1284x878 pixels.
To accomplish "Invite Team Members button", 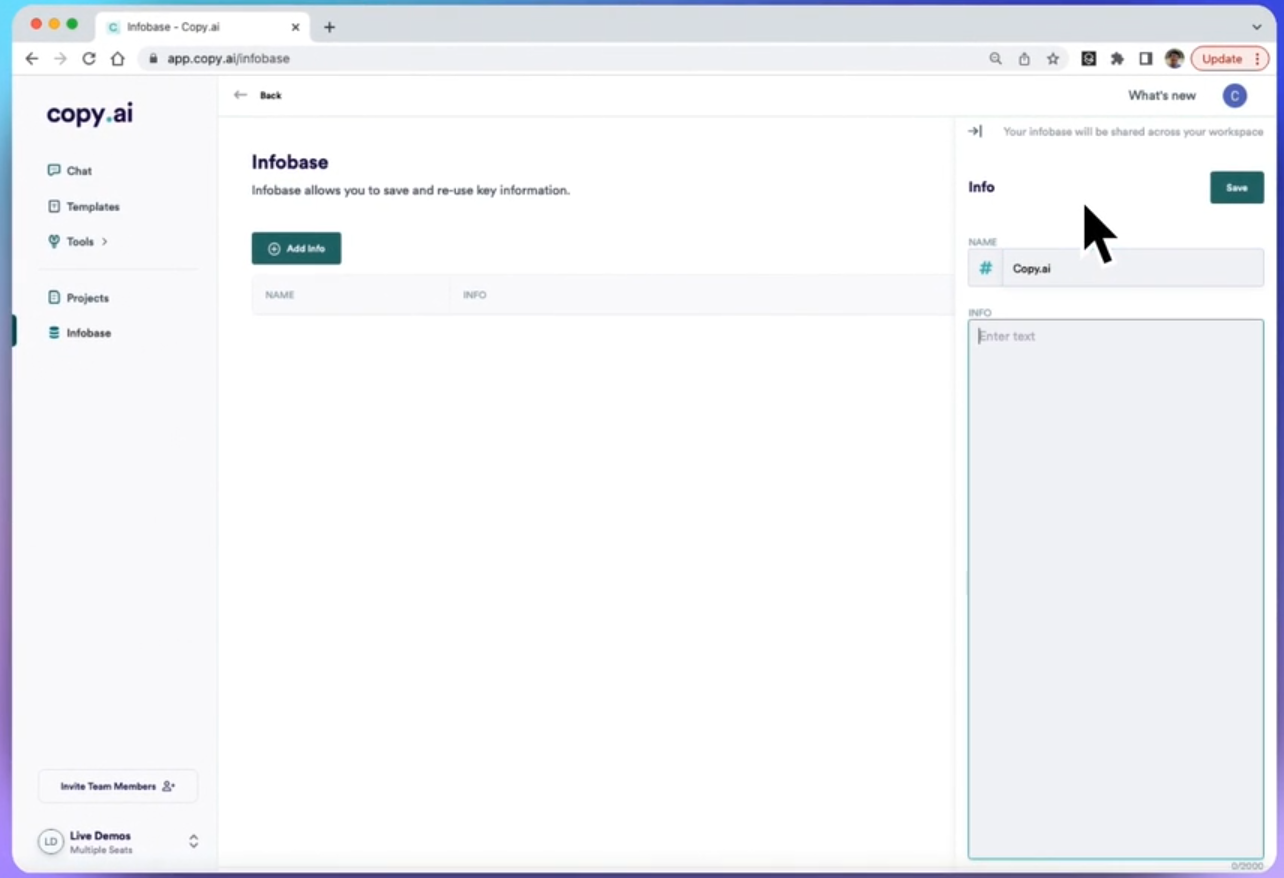I will (x=118, y=786).
